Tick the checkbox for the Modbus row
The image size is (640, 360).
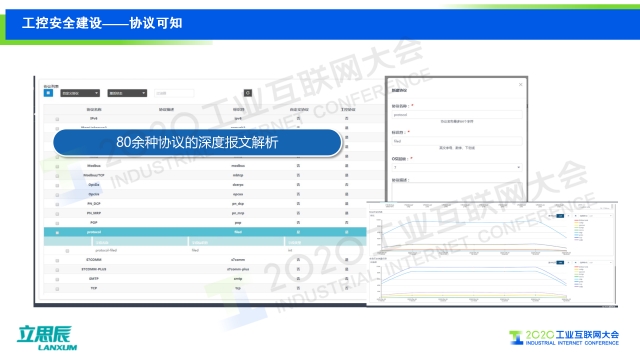click(57, 167)
